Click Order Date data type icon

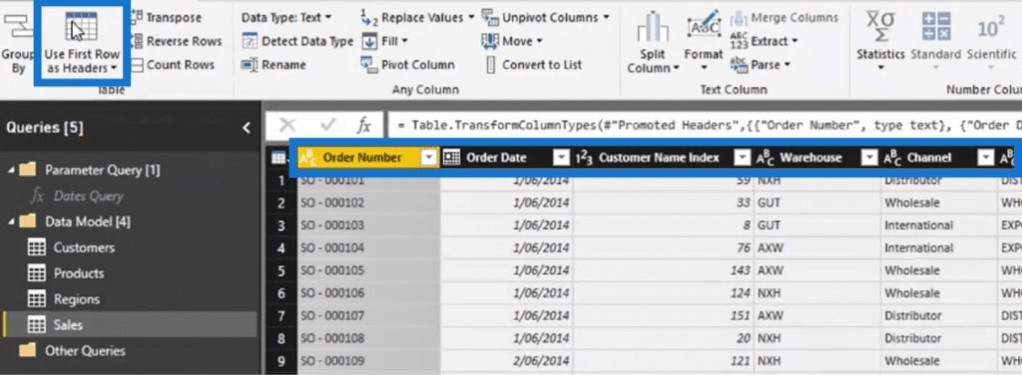(x=452, y=157)
